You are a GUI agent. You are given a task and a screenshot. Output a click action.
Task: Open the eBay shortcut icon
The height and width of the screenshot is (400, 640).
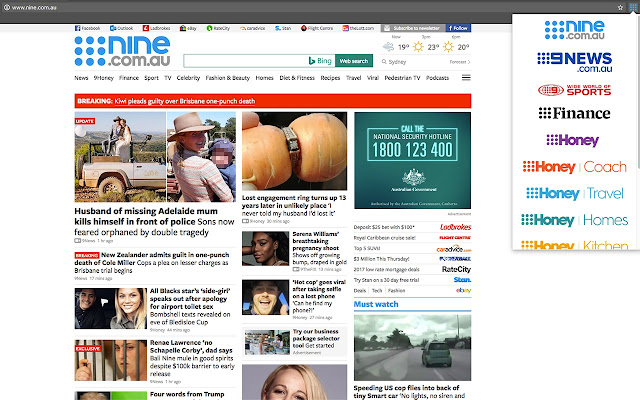coord(183,28)
